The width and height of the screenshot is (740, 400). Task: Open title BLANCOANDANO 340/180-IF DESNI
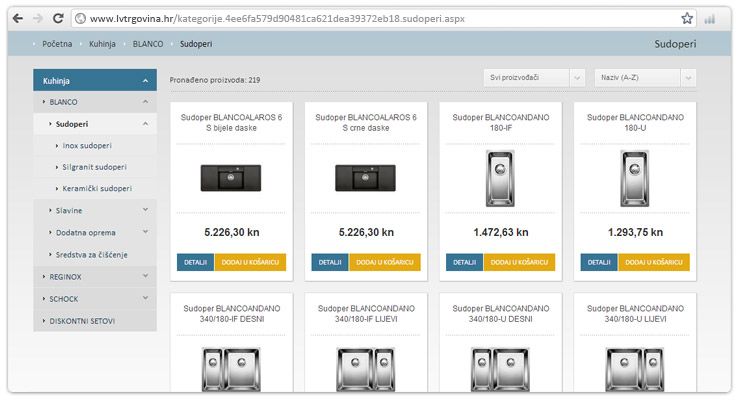click(x=232, y=314)
